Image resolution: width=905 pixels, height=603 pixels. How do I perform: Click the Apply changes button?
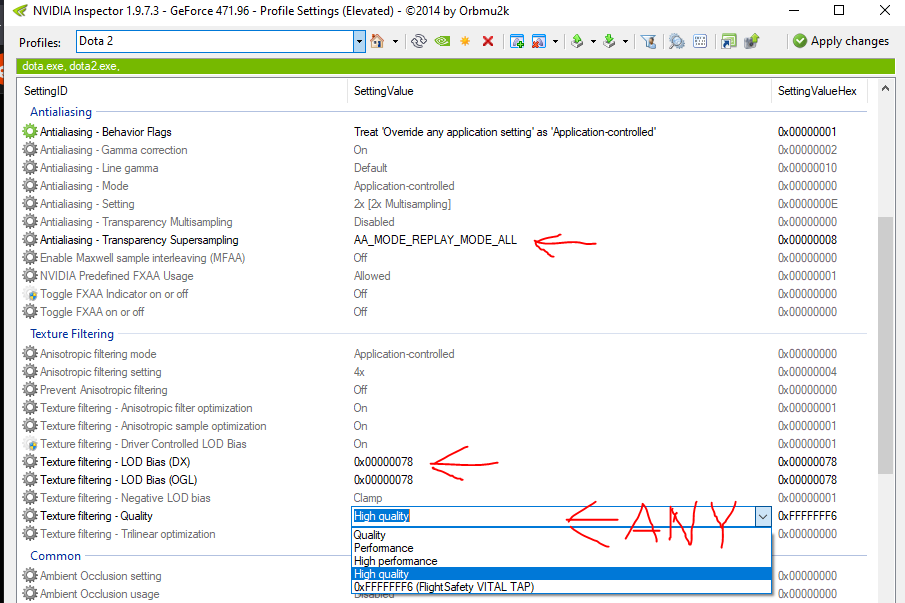[841, 41]
